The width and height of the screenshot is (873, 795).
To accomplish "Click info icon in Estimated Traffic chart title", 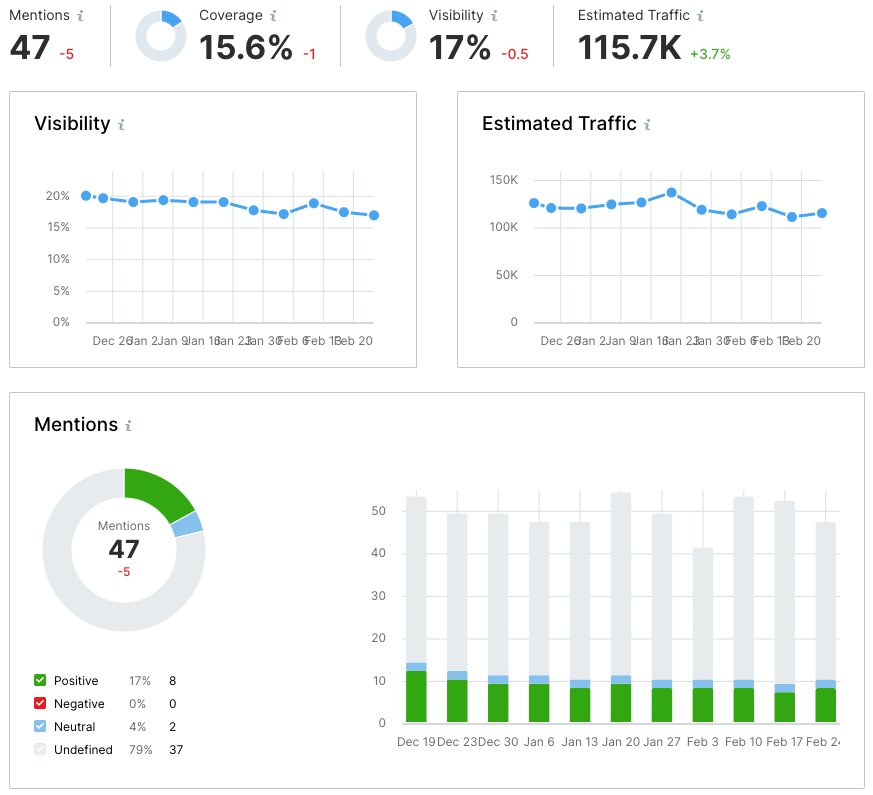I will tap(647, 125).
